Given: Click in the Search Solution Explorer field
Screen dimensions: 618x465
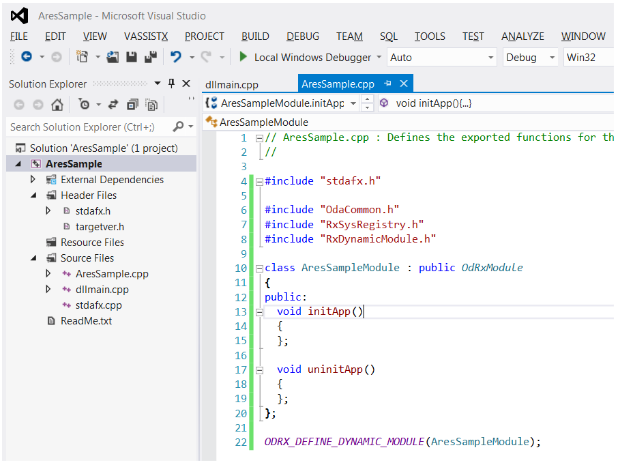Looking at the screenshot, I should 89,127.
